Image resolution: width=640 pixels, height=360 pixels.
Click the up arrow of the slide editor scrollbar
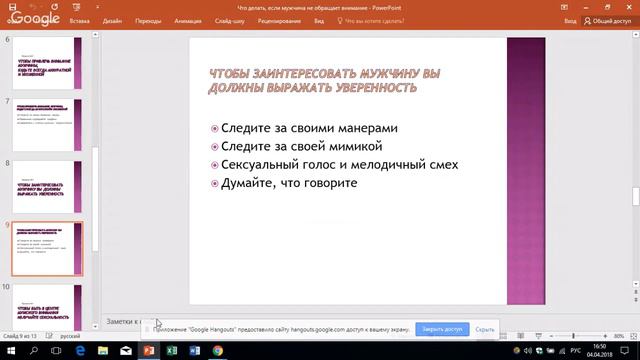point(636,35)
